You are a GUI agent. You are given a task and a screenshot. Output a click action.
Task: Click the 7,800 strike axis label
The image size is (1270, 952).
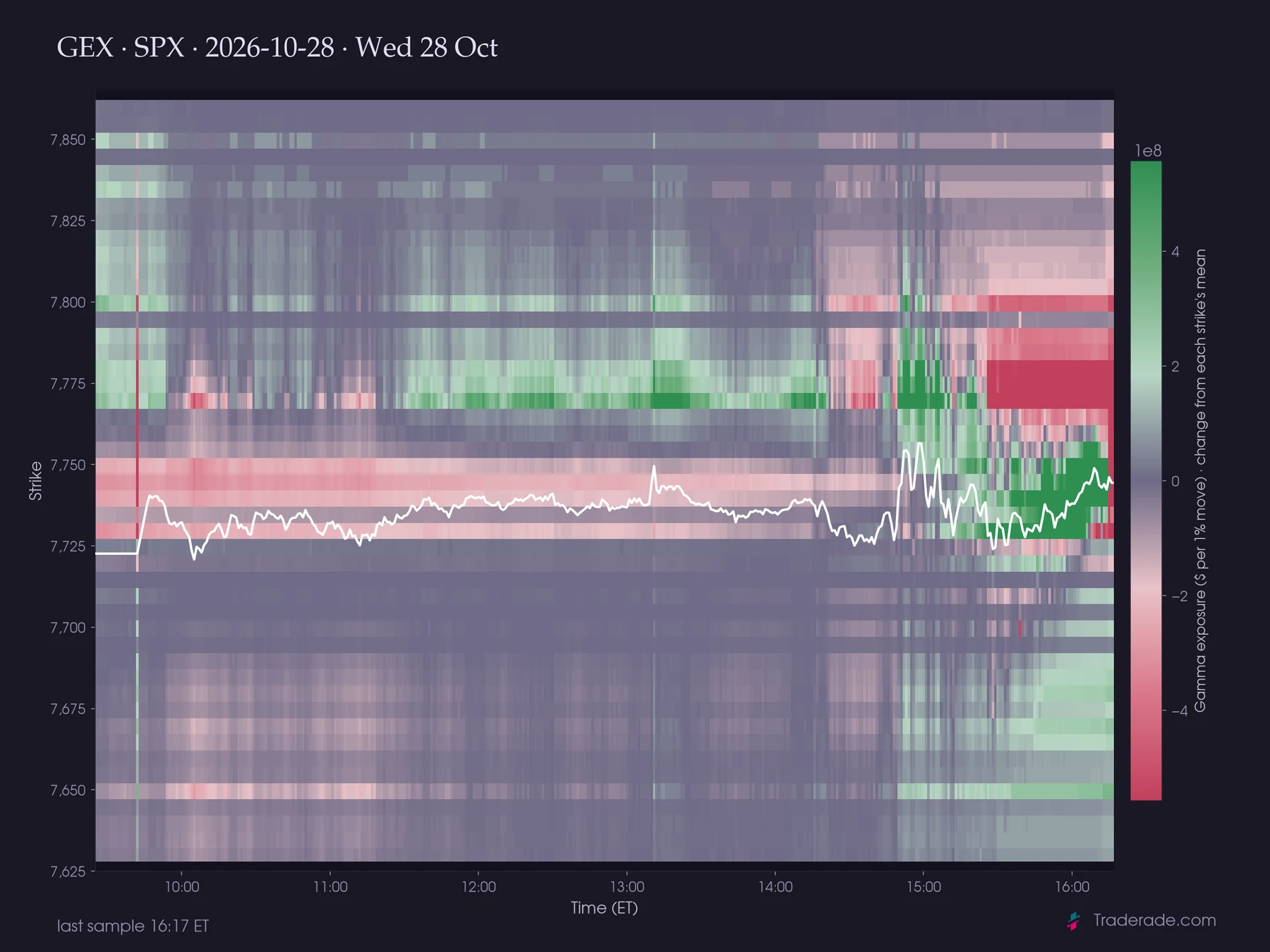[68, 303]
